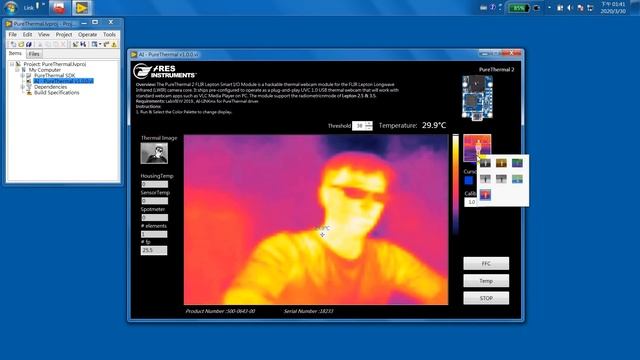Choose the green-blue palette option in top row
The image size is (640, 360).
coord(517,163)
